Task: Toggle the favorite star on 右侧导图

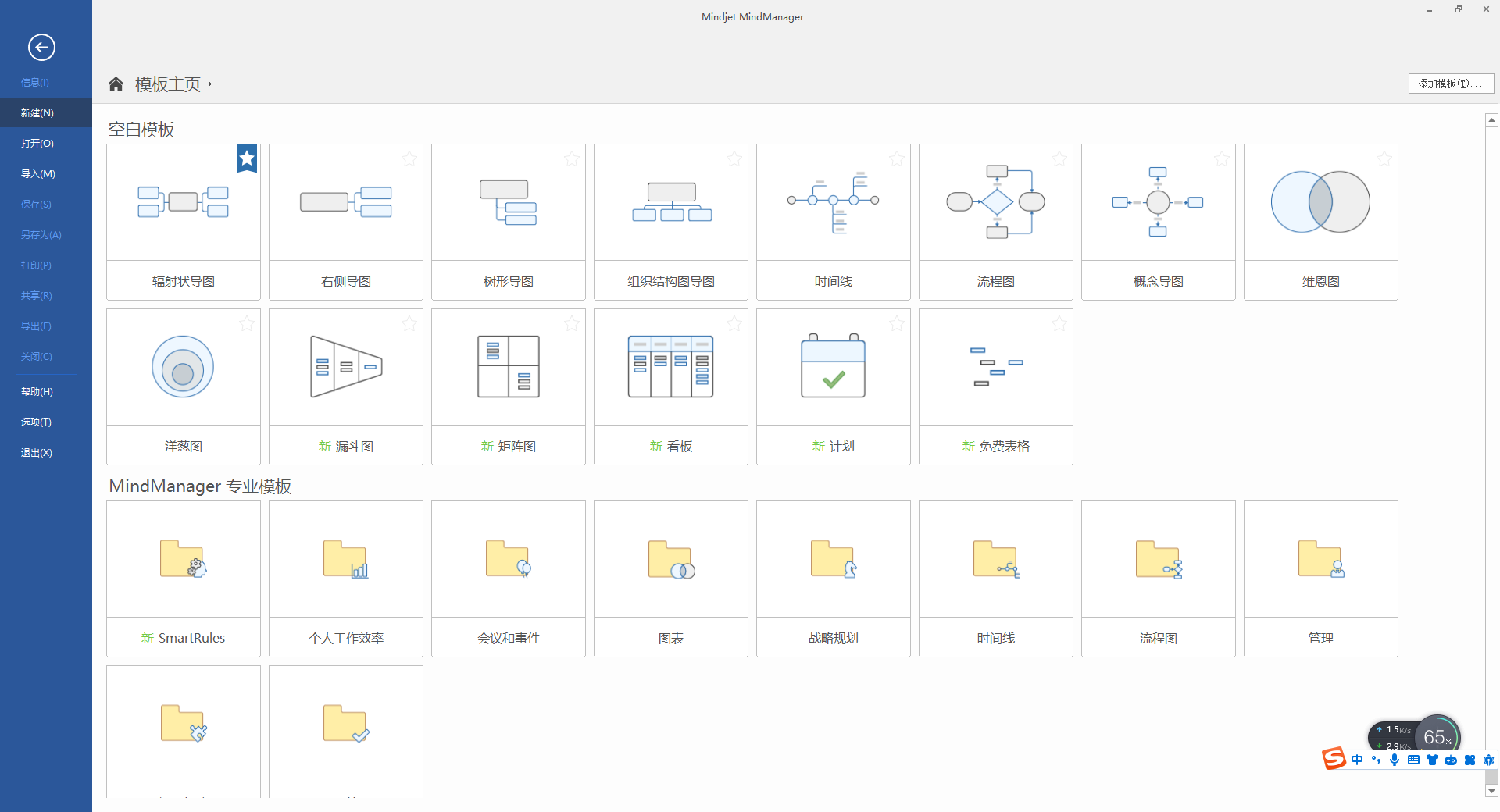Action: 409,159
